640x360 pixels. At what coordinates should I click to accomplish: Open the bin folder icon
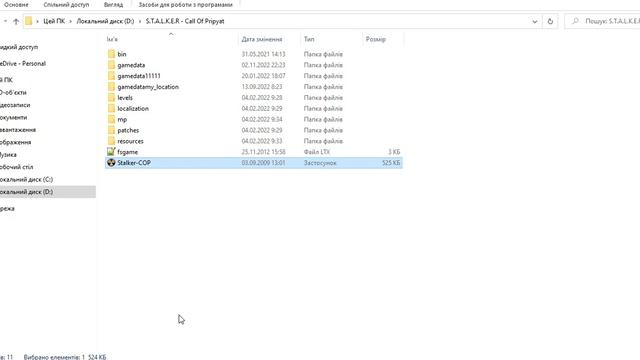coord(111,54)
